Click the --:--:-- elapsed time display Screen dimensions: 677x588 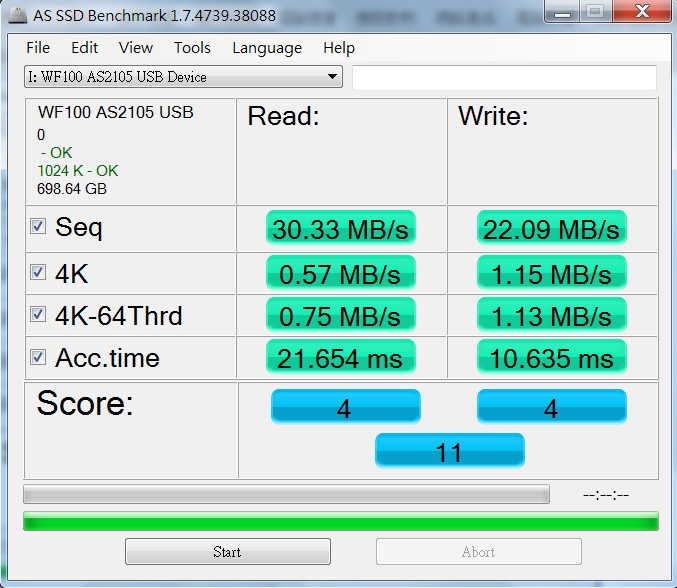606,495
